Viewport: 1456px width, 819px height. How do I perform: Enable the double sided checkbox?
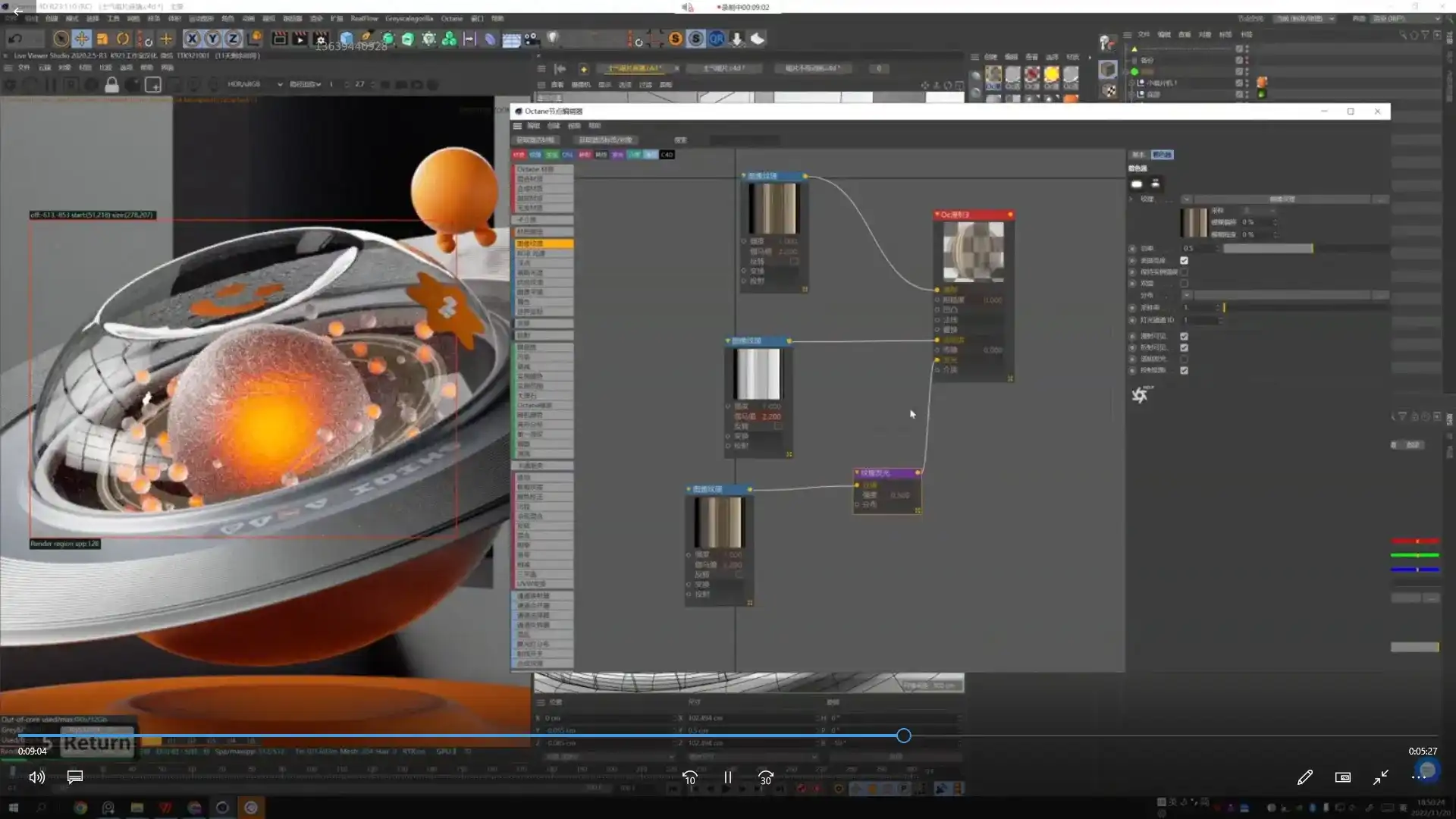1184,283
